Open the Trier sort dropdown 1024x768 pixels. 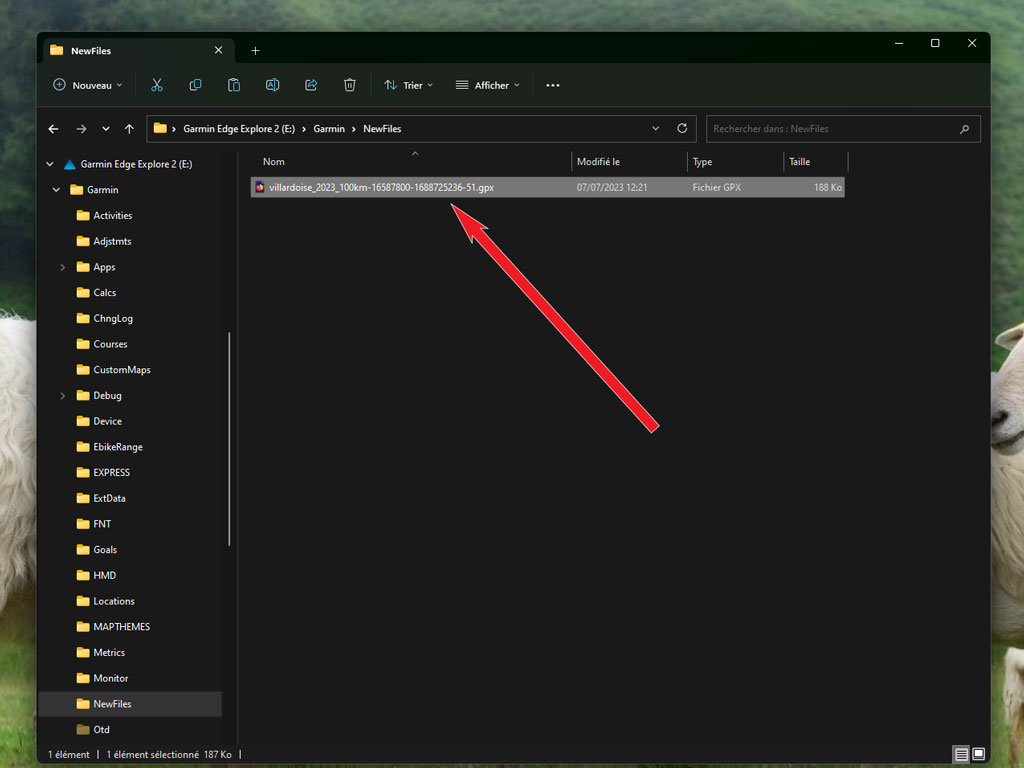[x=409, y=85]
